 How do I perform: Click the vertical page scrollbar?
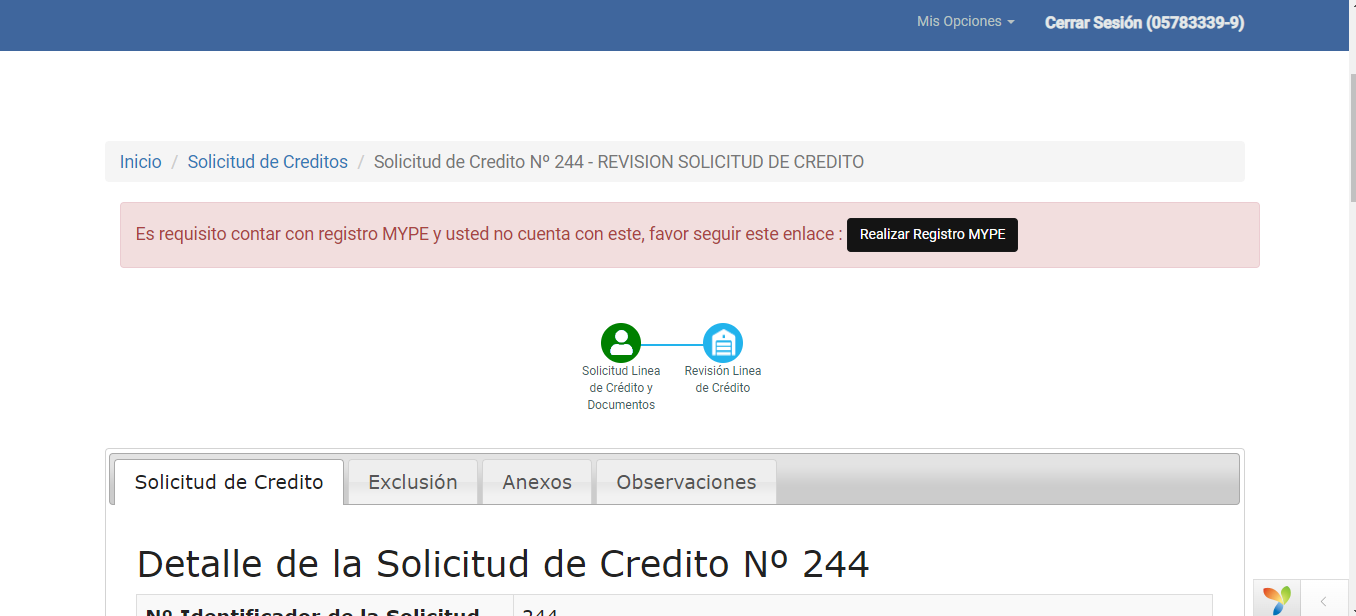1351,300
